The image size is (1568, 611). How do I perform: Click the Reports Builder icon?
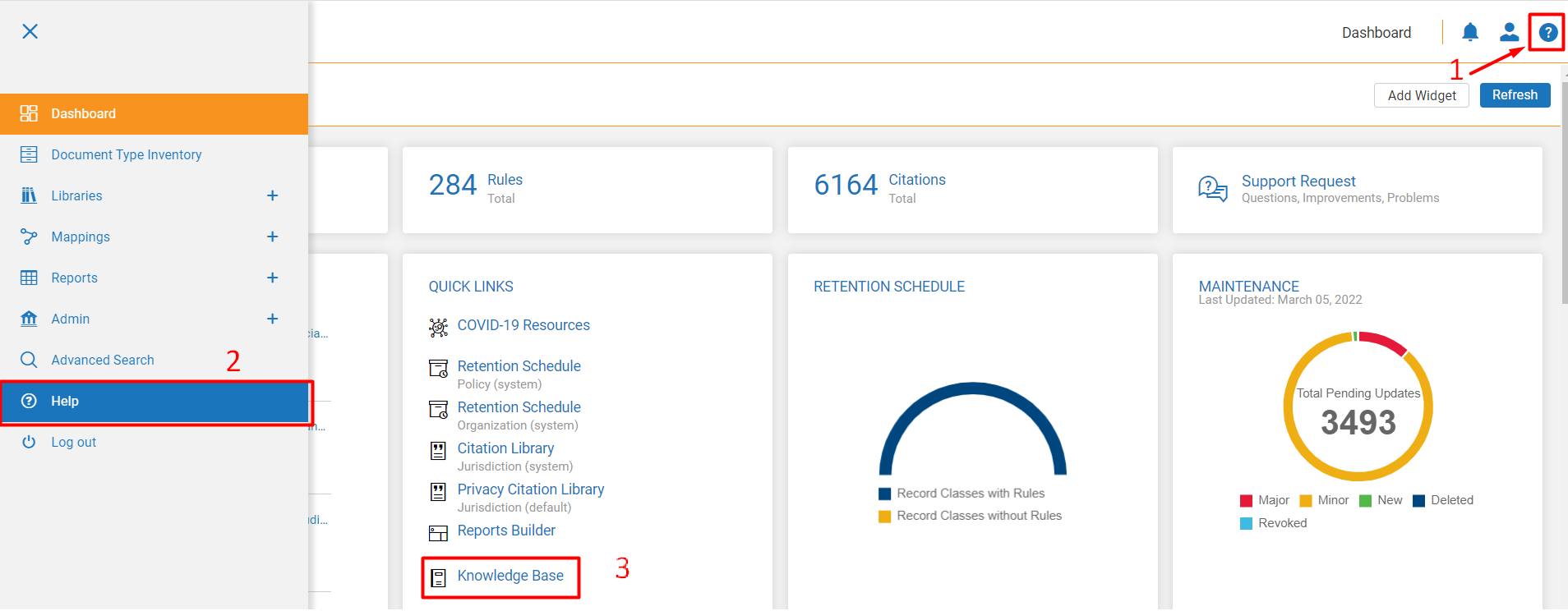pos(439,534)
